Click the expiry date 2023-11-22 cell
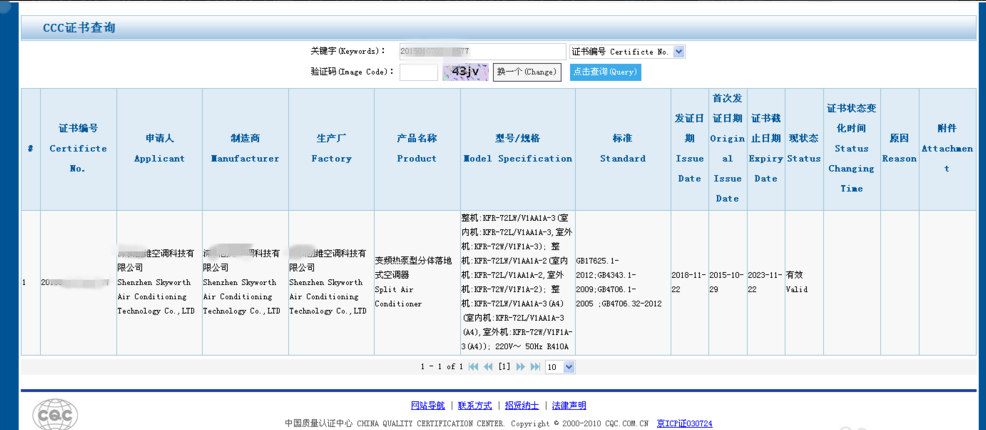 [766, 282]
